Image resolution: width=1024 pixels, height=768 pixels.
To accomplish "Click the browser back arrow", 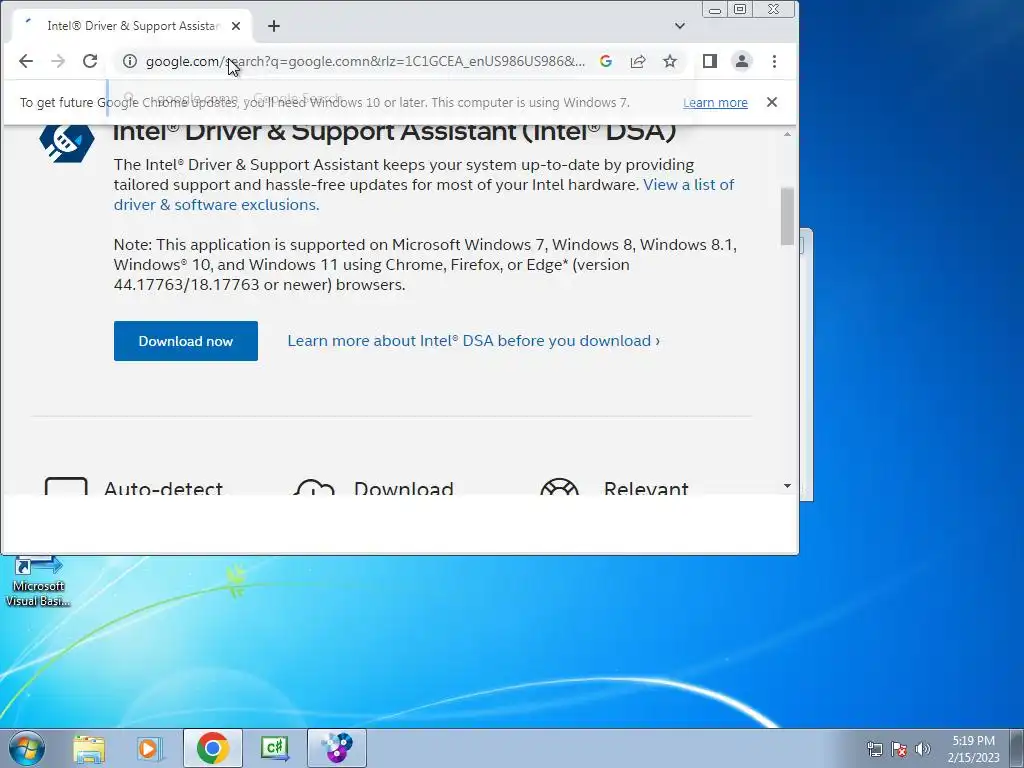I will click(25, 61).
